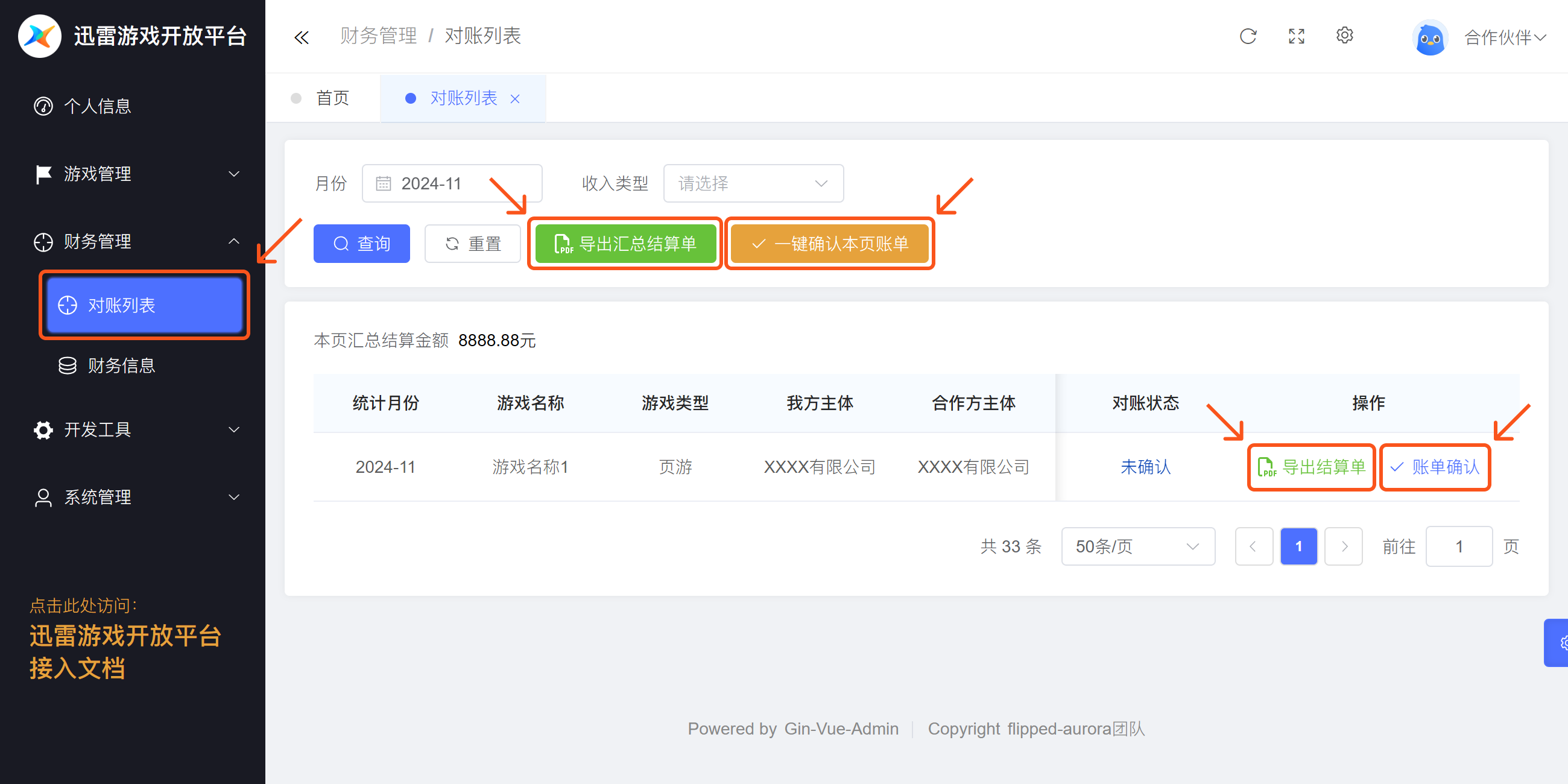Select the 对账列表 tab
1568x784 pixels.
point(463,98)
